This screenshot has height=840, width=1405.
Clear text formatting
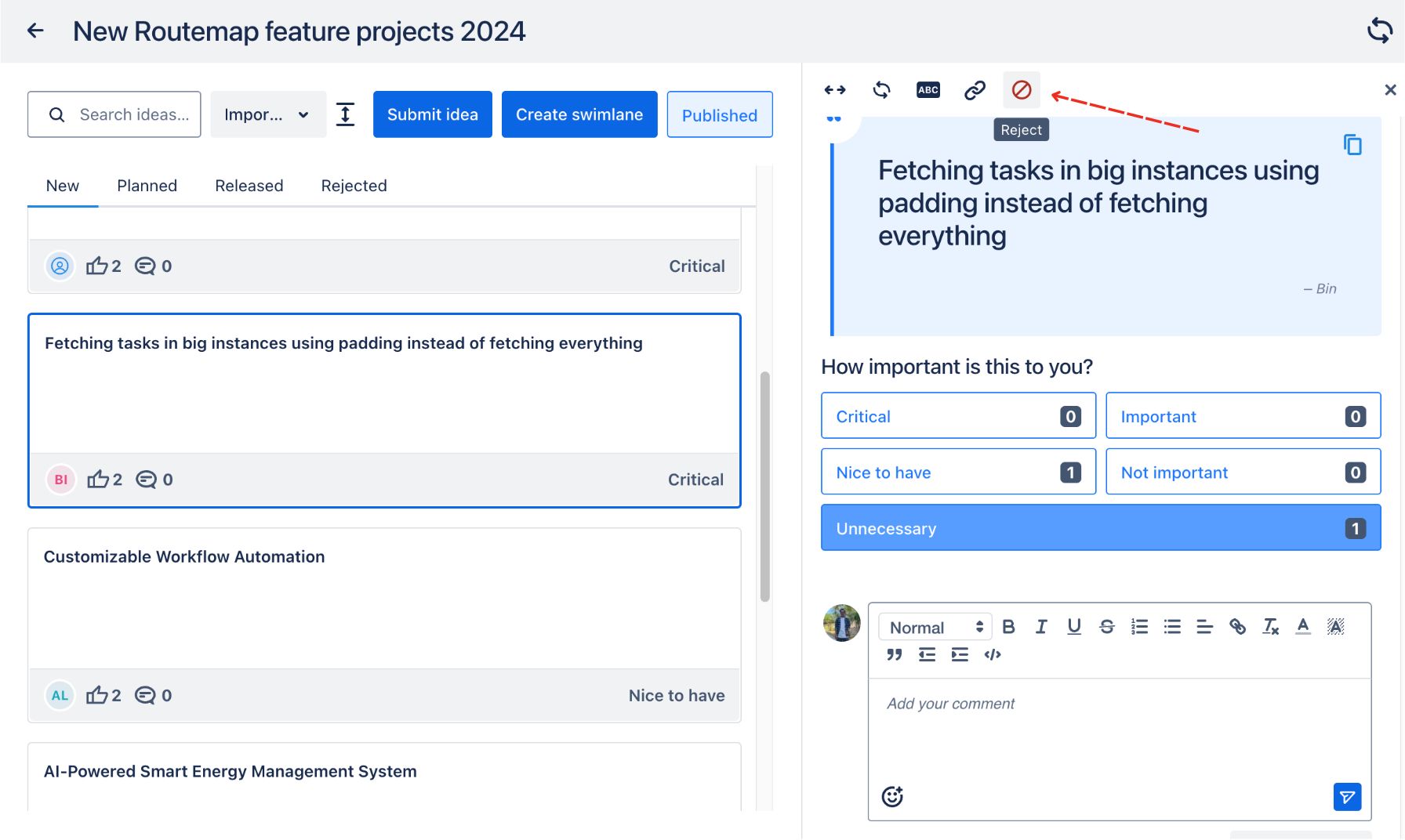(1270, 627)
